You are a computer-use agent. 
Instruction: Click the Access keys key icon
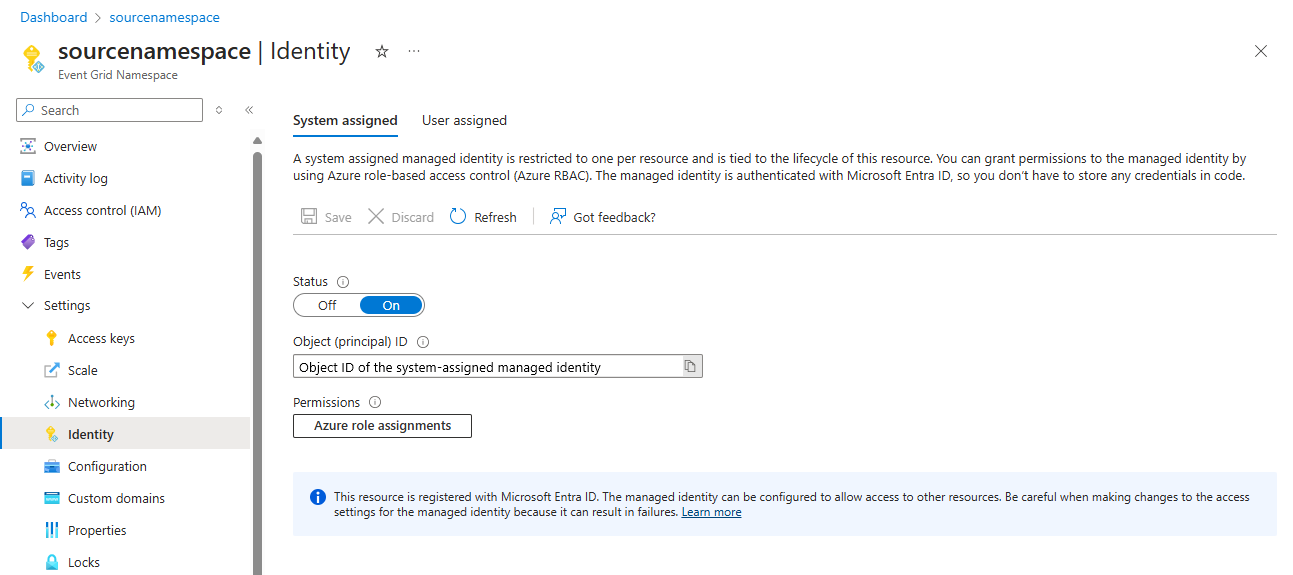click(x=52, y=338)
